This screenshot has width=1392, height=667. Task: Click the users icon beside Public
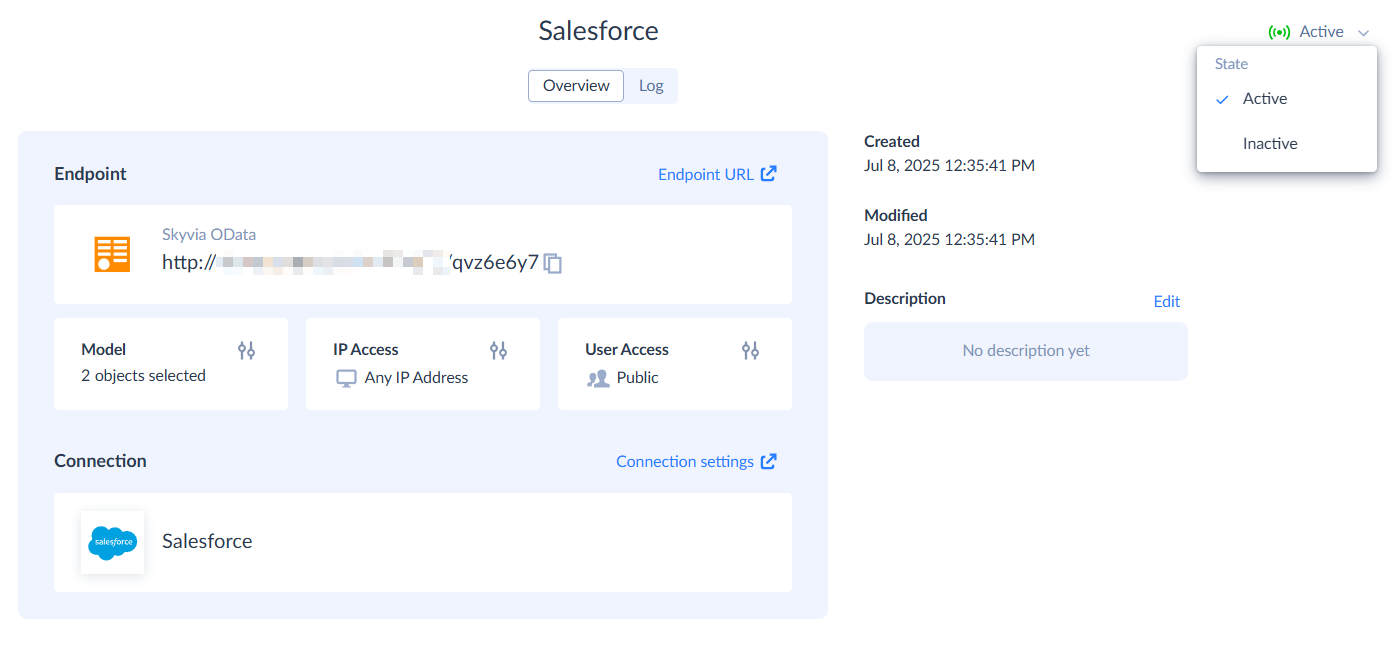[x=598, y=378]
